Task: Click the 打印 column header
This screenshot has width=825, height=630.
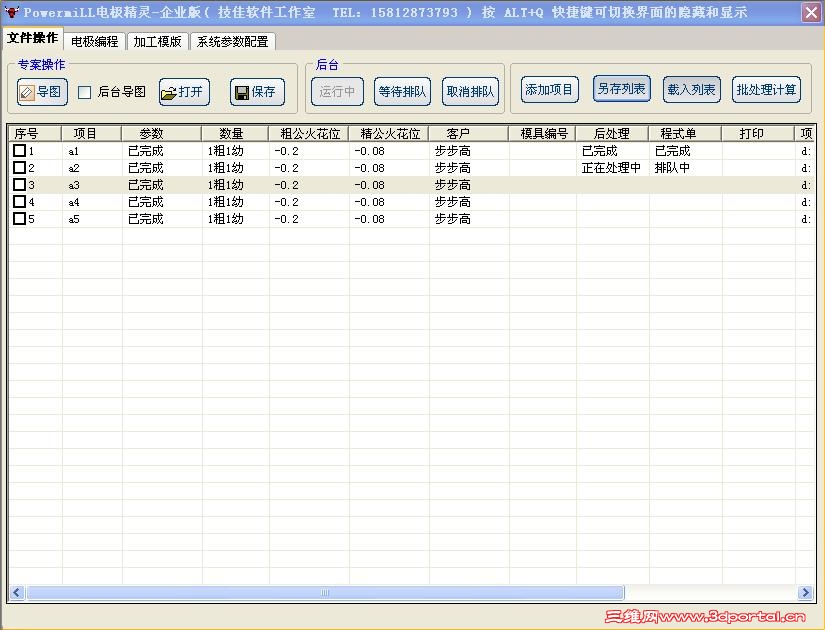Action: [758, 134]
